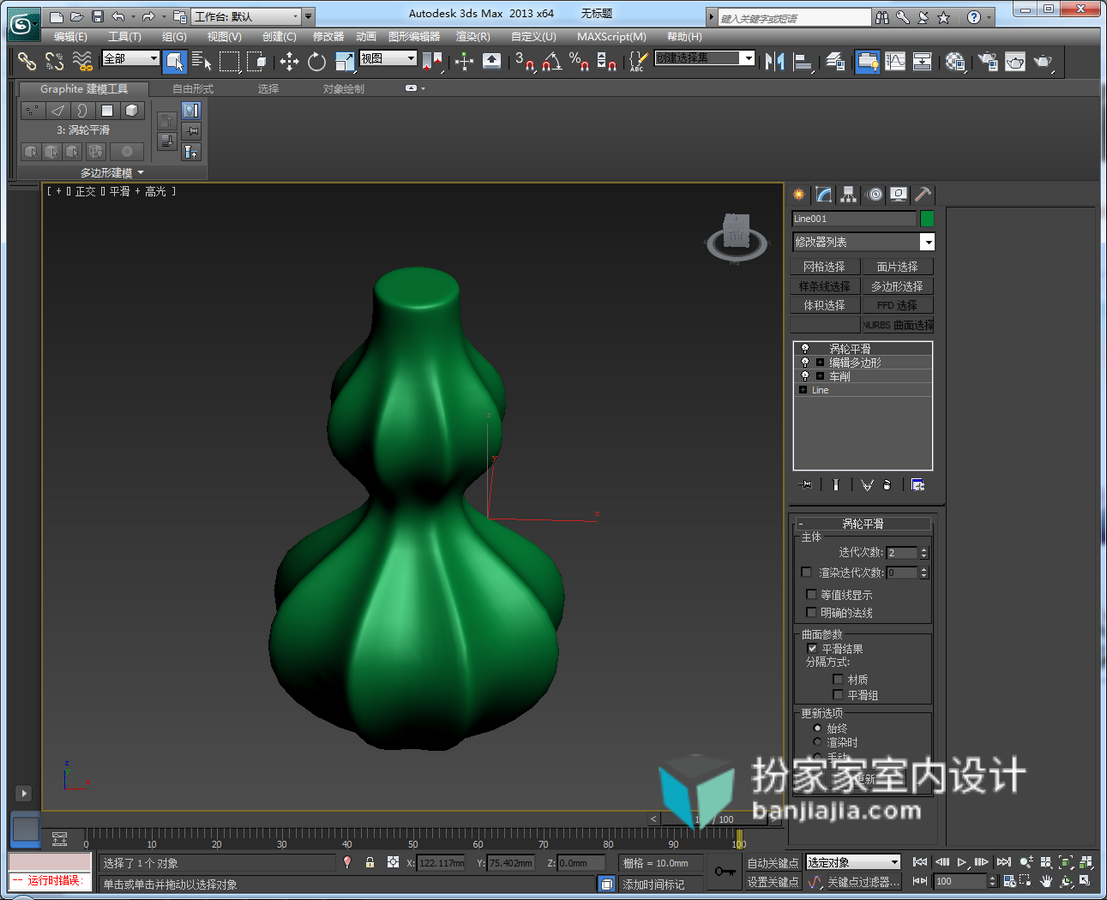Toggle the 涡轮平滑 modifier lightbulb

click(x=805, y=349)
